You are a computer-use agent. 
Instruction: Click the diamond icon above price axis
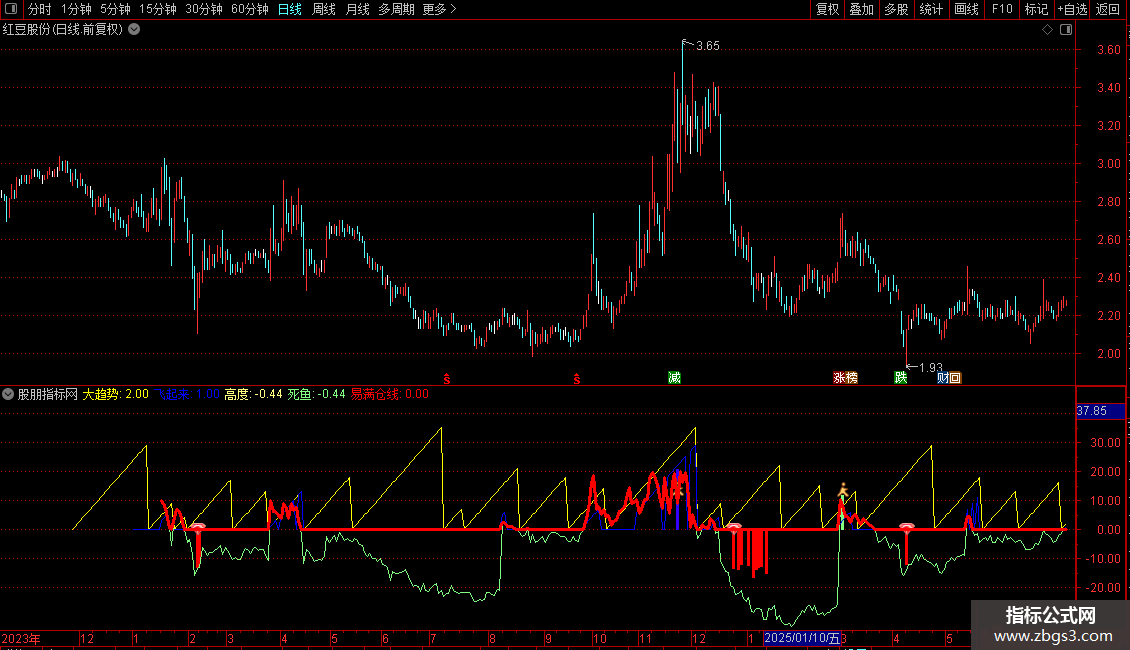1048,30
